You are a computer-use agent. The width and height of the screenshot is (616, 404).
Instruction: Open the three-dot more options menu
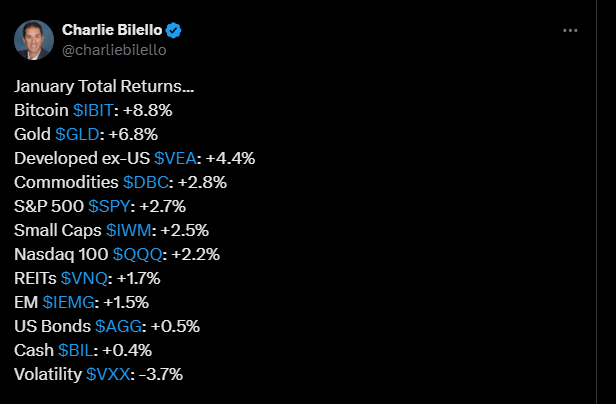pos(570,30)
